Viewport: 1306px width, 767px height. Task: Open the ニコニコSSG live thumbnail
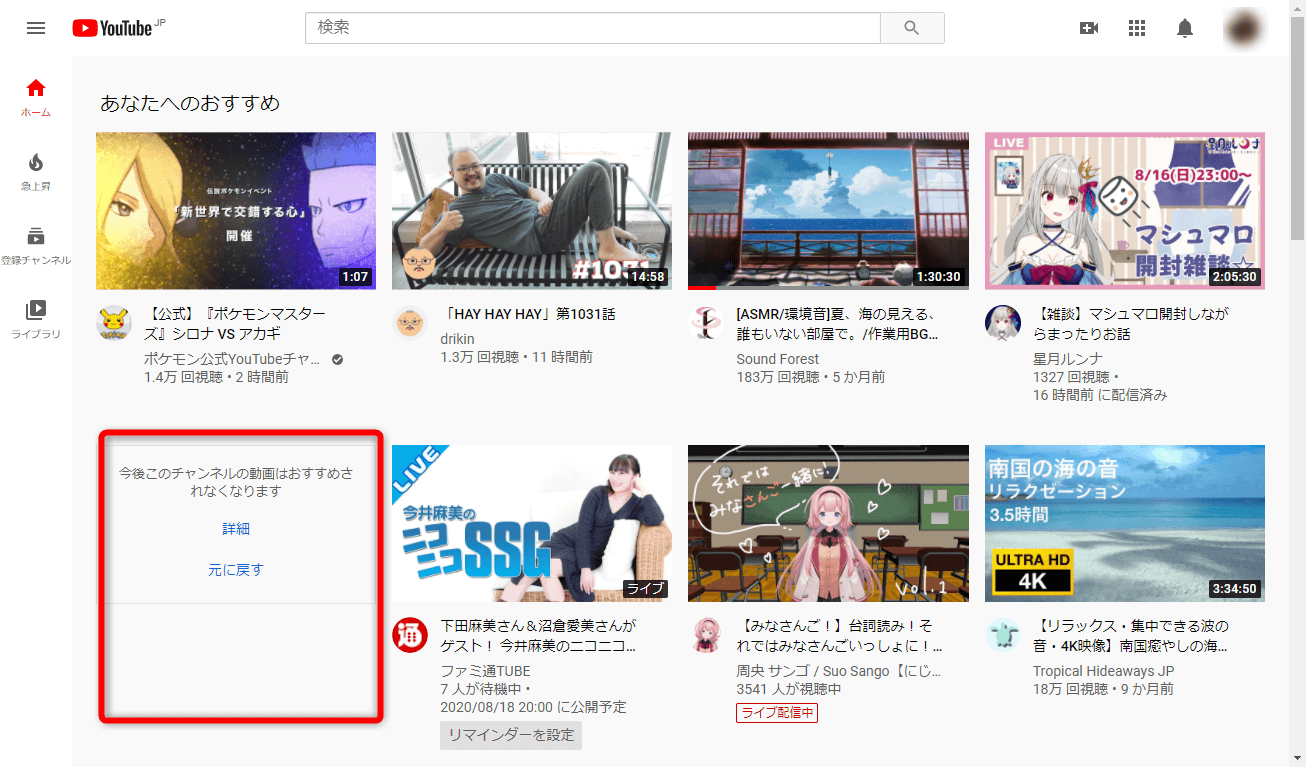tap(532, 523)
